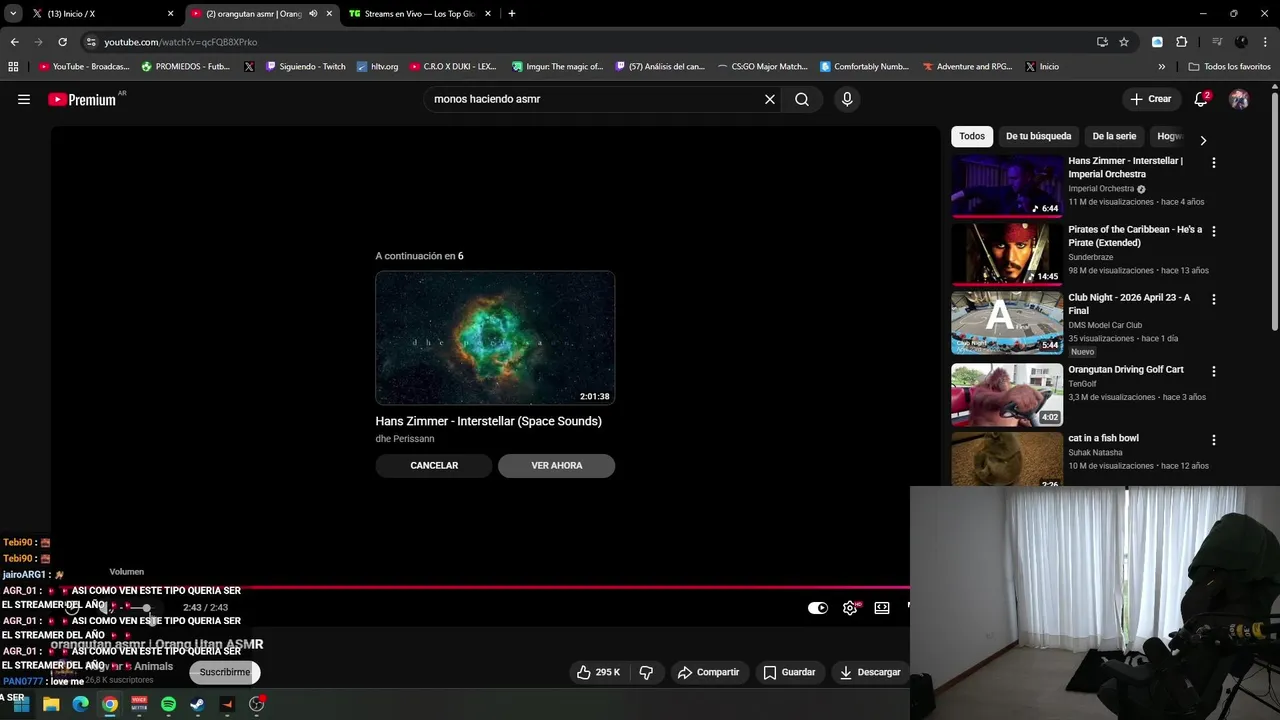Toggle the autoplay switch in the player
Viewport: 1280px width, 720px height.
point(818,607)
